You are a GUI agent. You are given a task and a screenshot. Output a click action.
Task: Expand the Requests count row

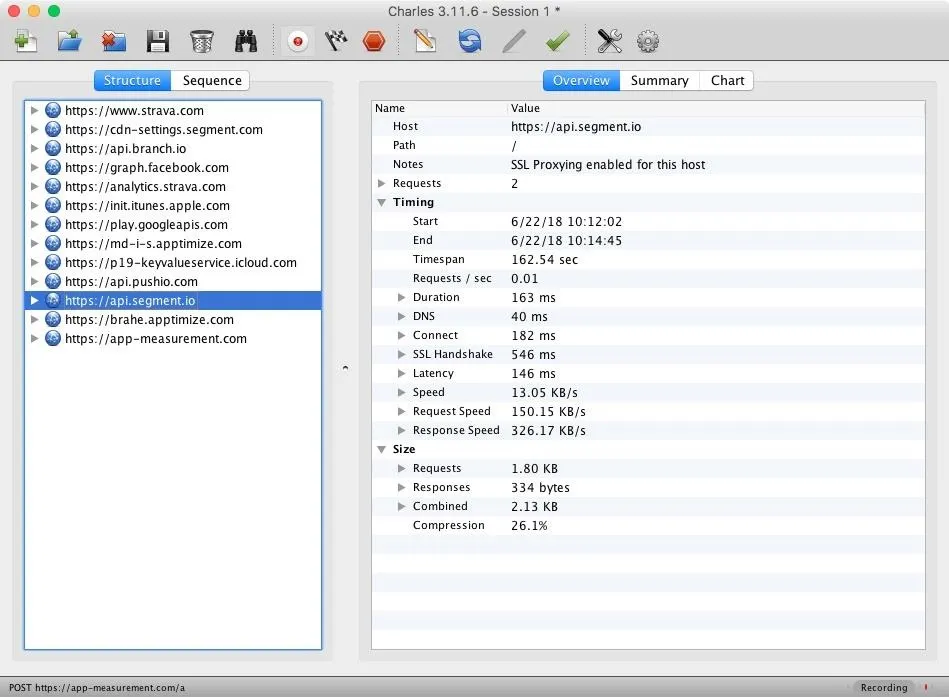(x=381, y=183)
